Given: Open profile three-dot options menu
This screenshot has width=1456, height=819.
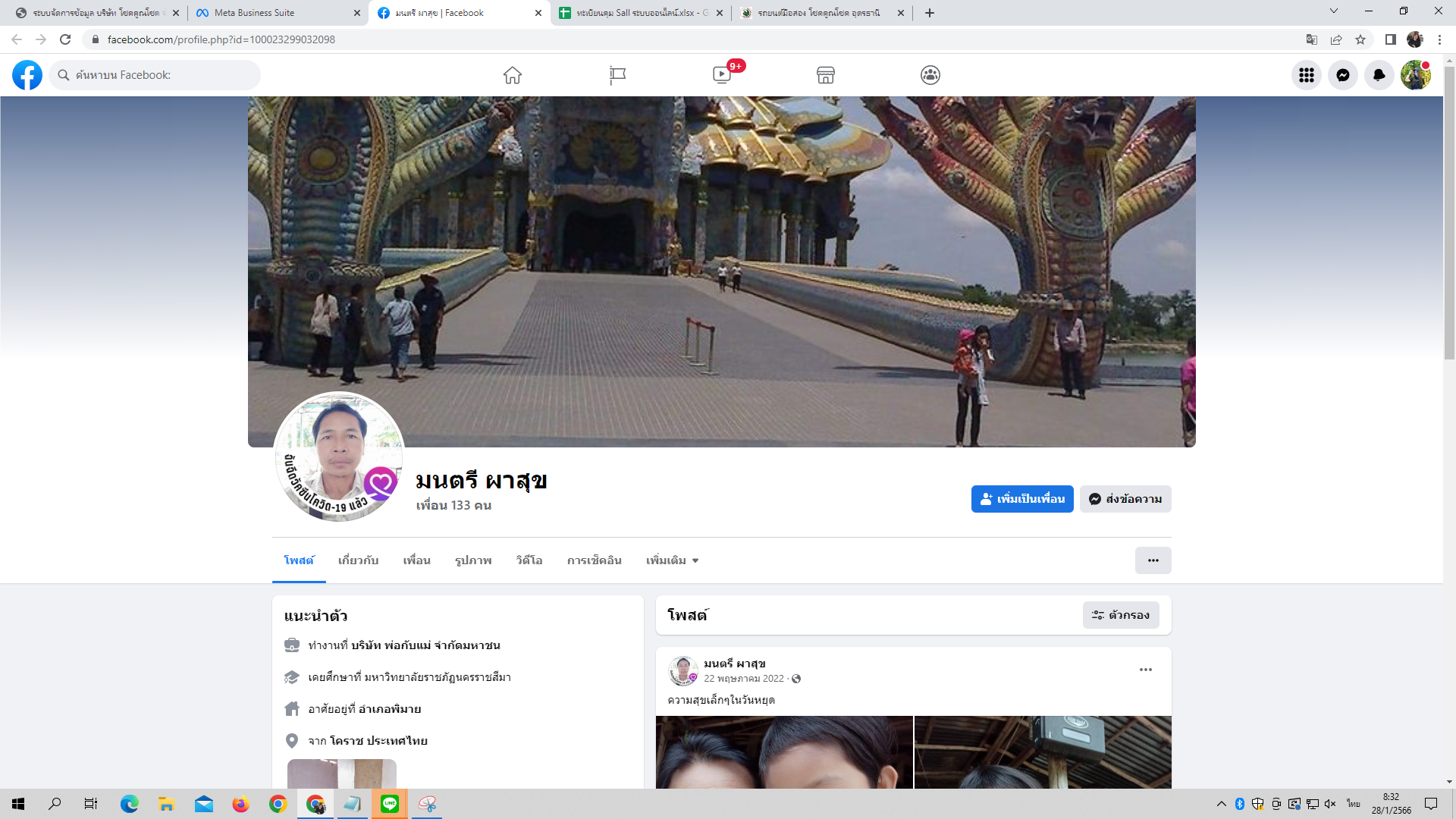Looking at the screenshot, I should click(x=1153, y=560).
